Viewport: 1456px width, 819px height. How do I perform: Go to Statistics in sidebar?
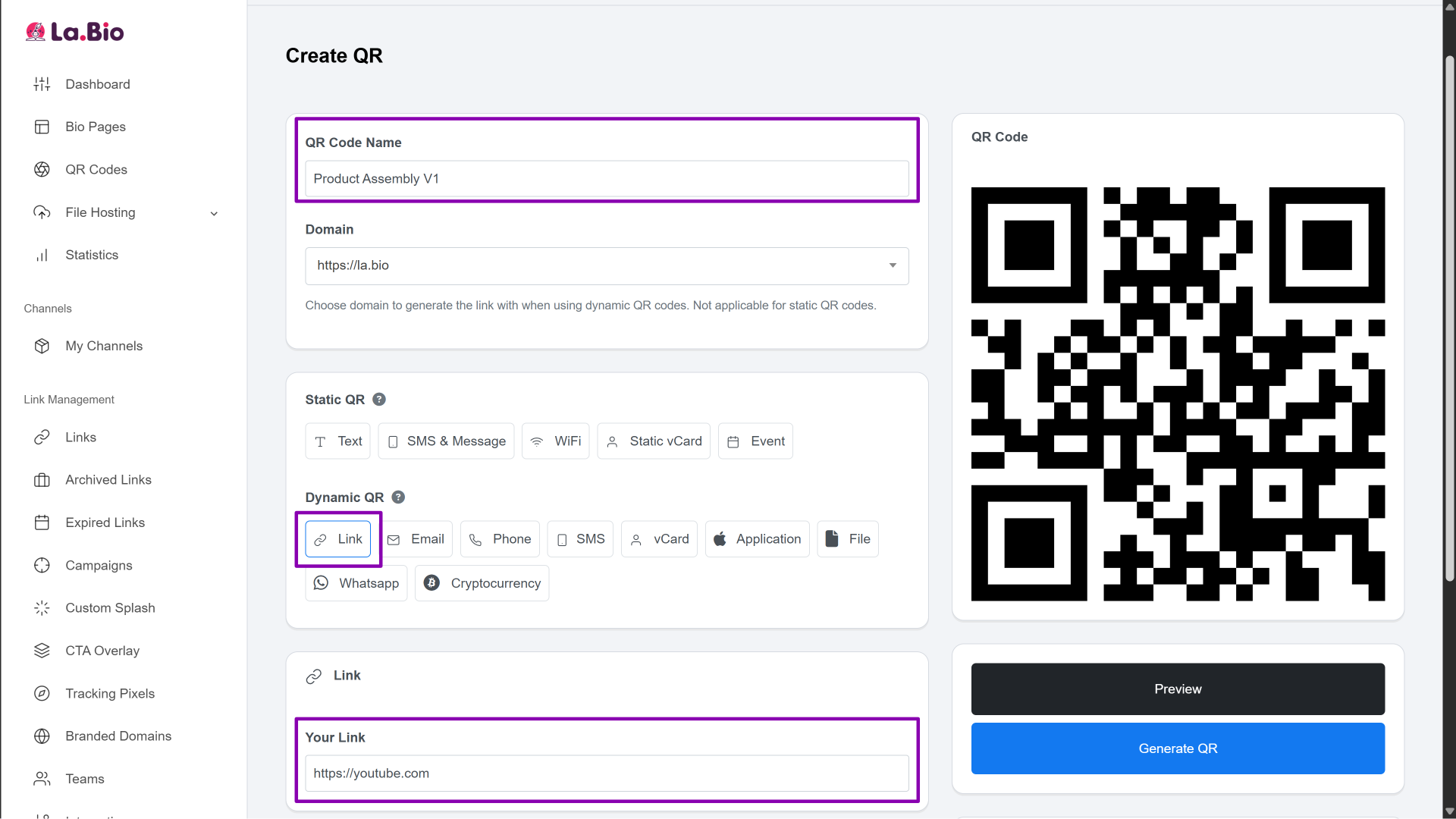[92, 255]
